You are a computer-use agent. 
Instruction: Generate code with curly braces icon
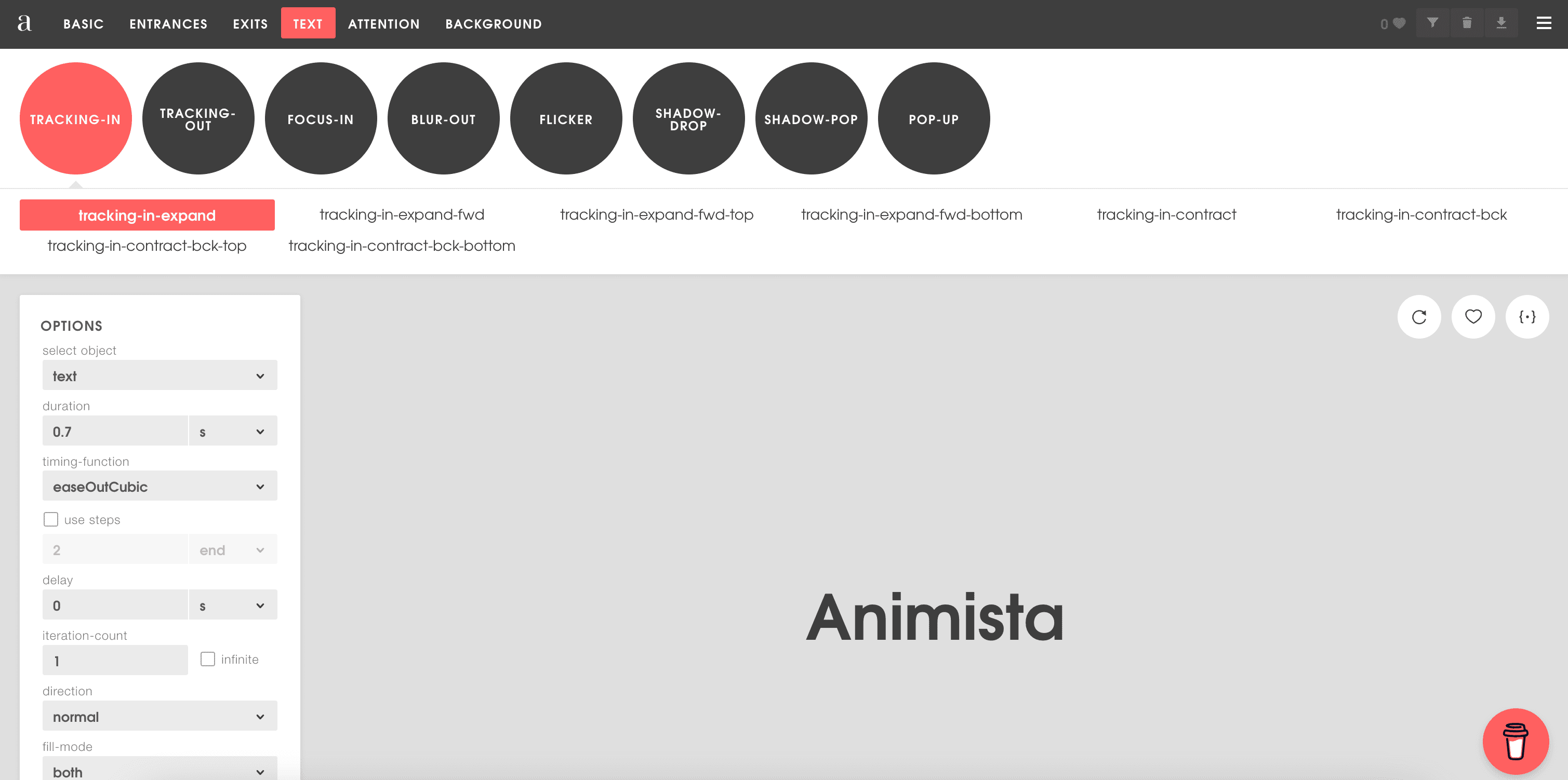coord(1526,316)
